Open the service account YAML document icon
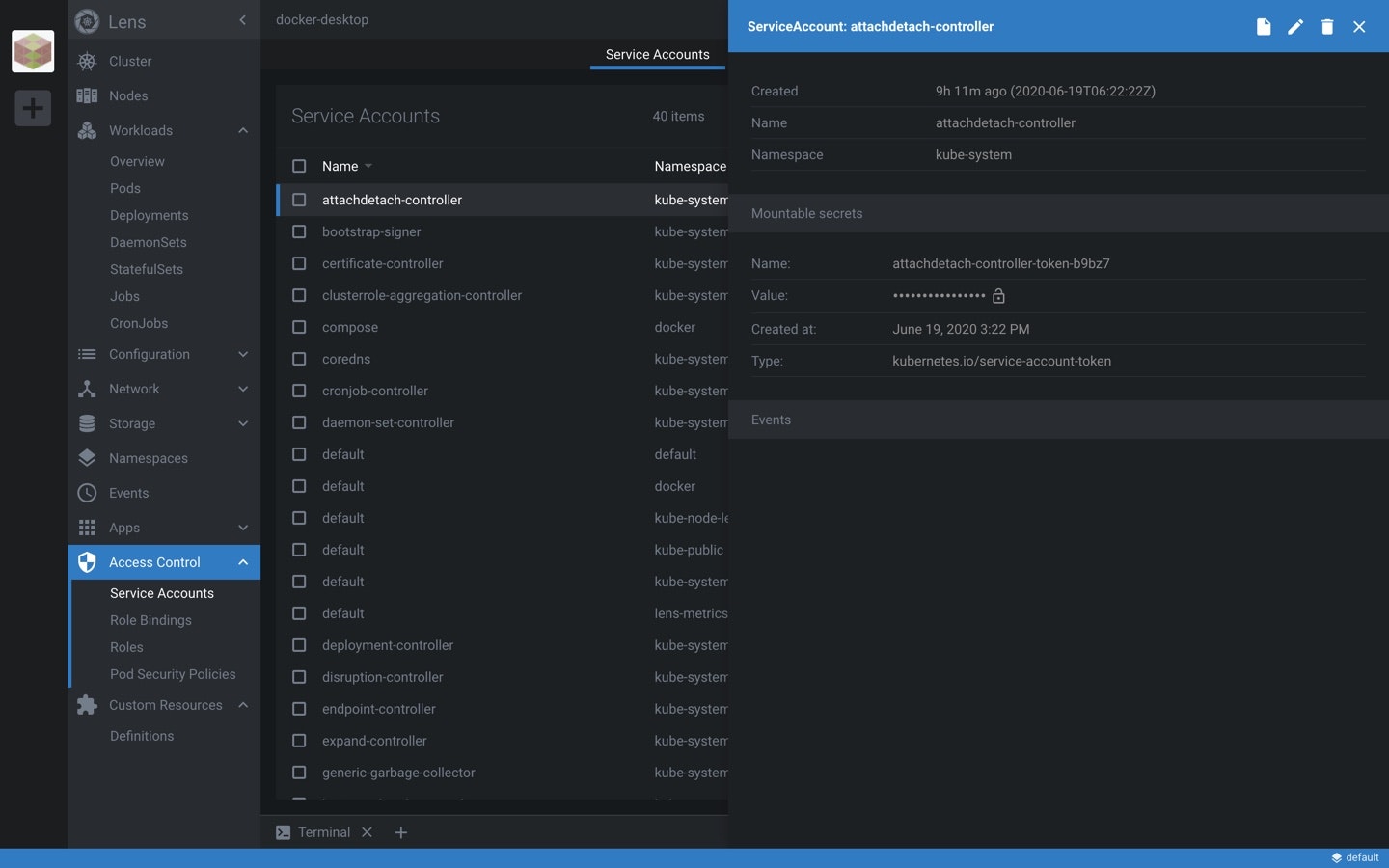 [x=1264, y=26]
